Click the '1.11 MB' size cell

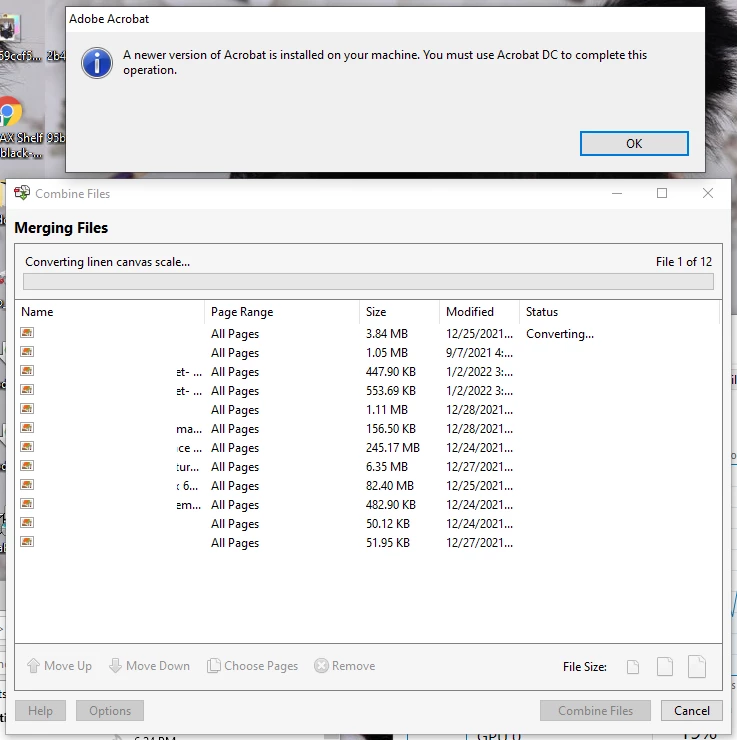[387, 410]
